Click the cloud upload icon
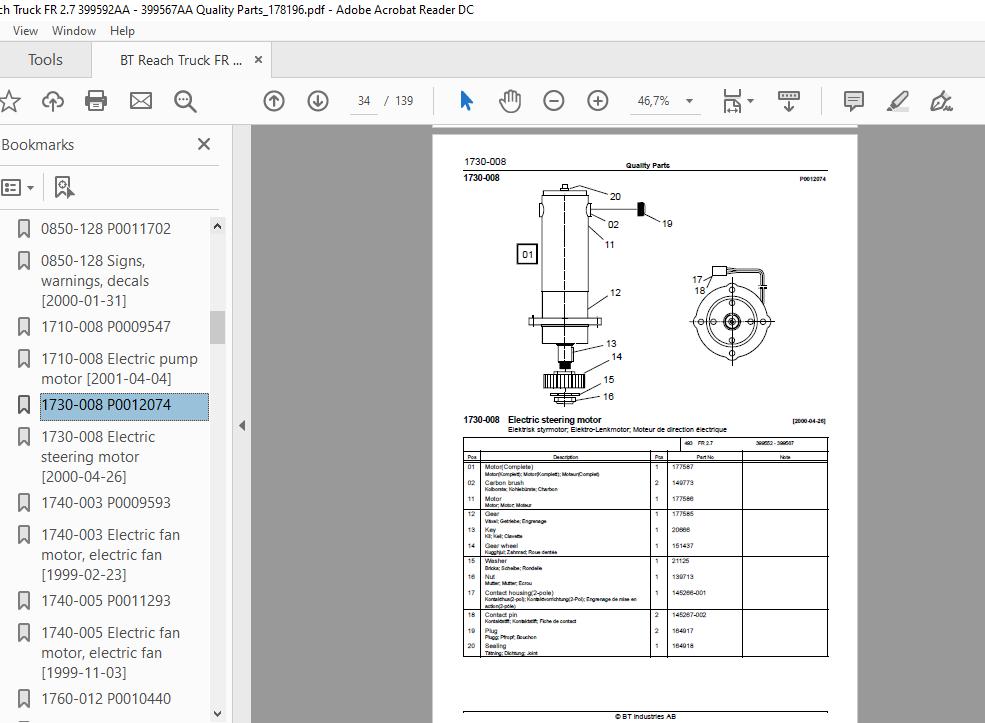 [53, 101]
